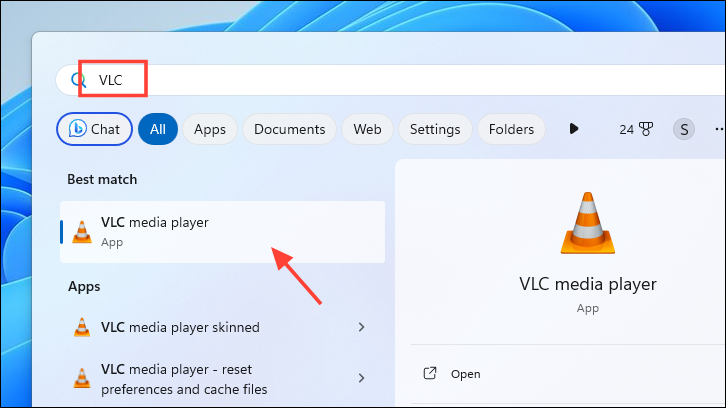Select the All filter tab
The width and height of the screenshot is (726, 408).
click(158, 129)
